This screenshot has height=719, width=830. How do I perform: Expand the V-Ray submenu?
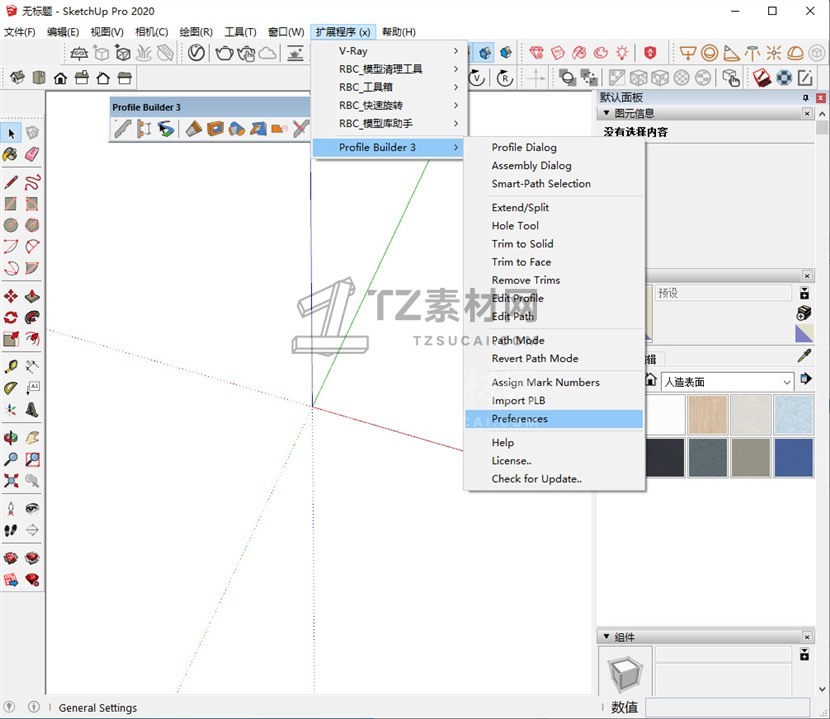390,51
